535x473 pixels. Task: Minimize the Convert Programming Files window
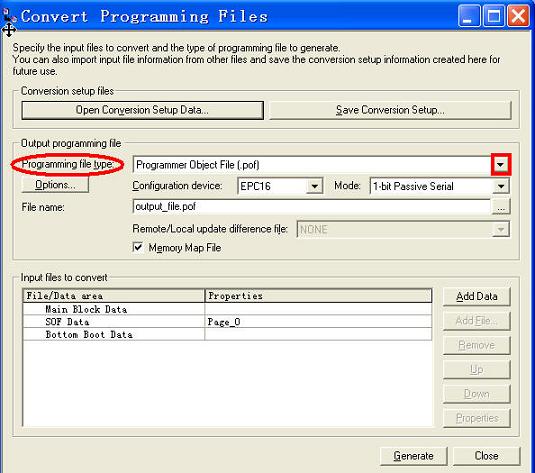pyautogui.click(x=468, y=16)
